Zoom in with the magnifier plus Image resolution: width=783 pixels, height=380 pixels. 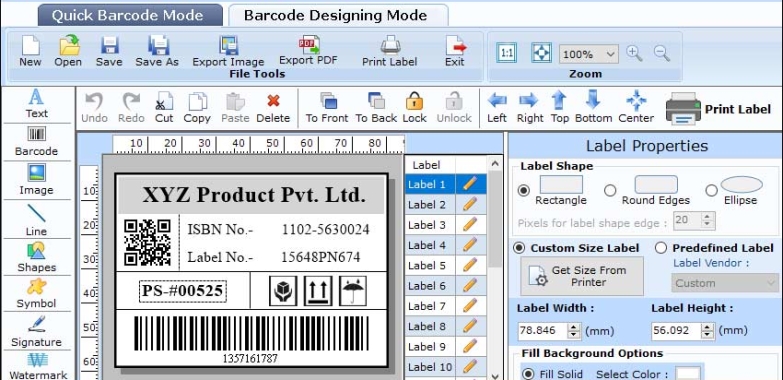click(x=634, y=53)
